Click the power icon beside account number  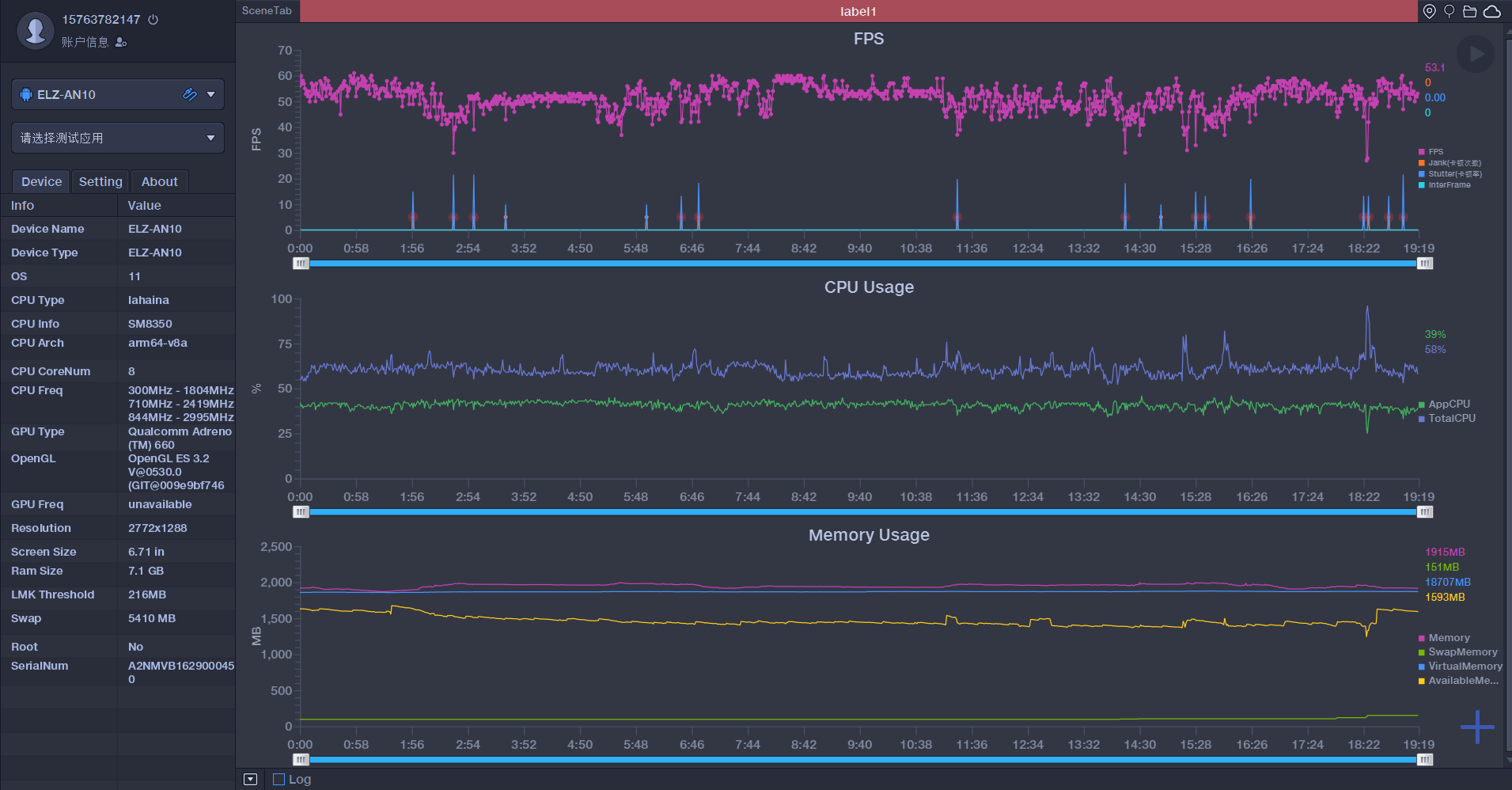click(153, 20)
